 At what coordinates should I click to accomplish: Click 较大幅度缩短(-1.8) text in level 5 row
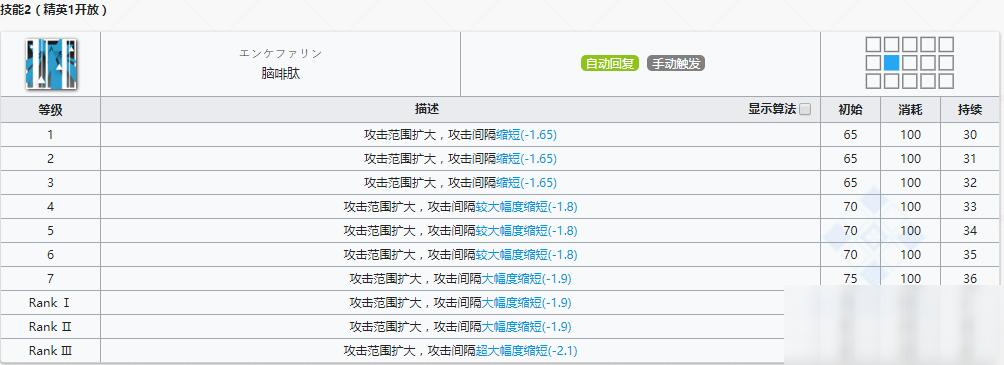(526, 231)
